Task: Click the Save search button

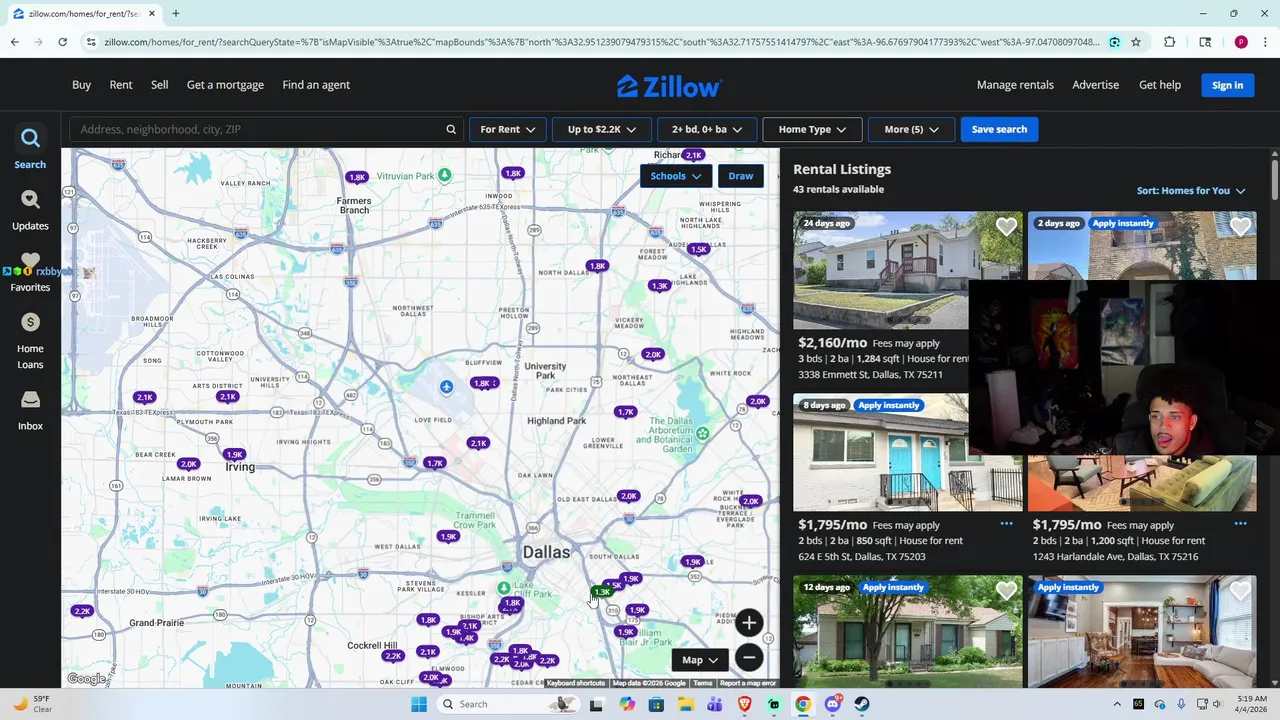Action: tap(999, 129)
